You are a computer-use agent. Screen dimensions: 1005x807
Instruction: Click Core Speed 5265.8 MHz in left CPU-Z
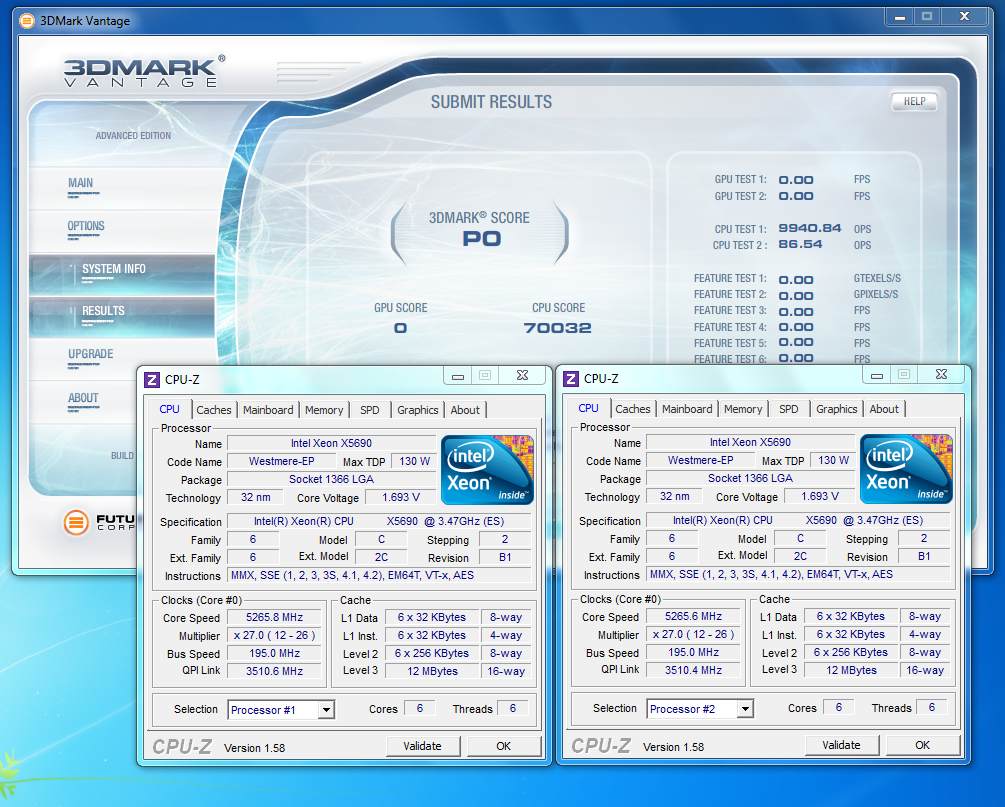pyautogui.click(x=274, y=617)
